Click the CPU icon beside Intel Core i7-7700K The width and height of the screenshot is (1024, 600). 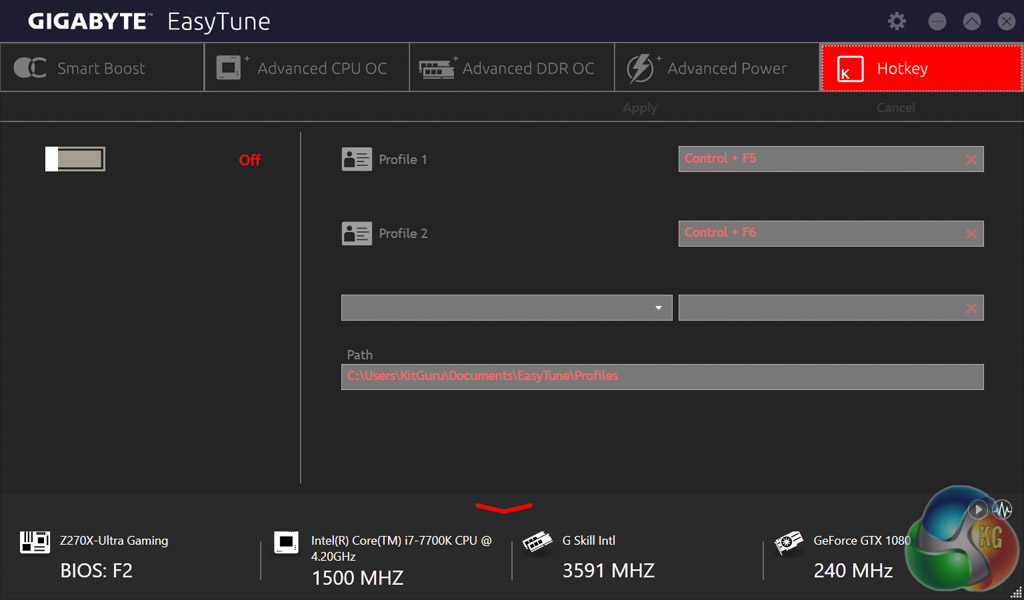287,542
